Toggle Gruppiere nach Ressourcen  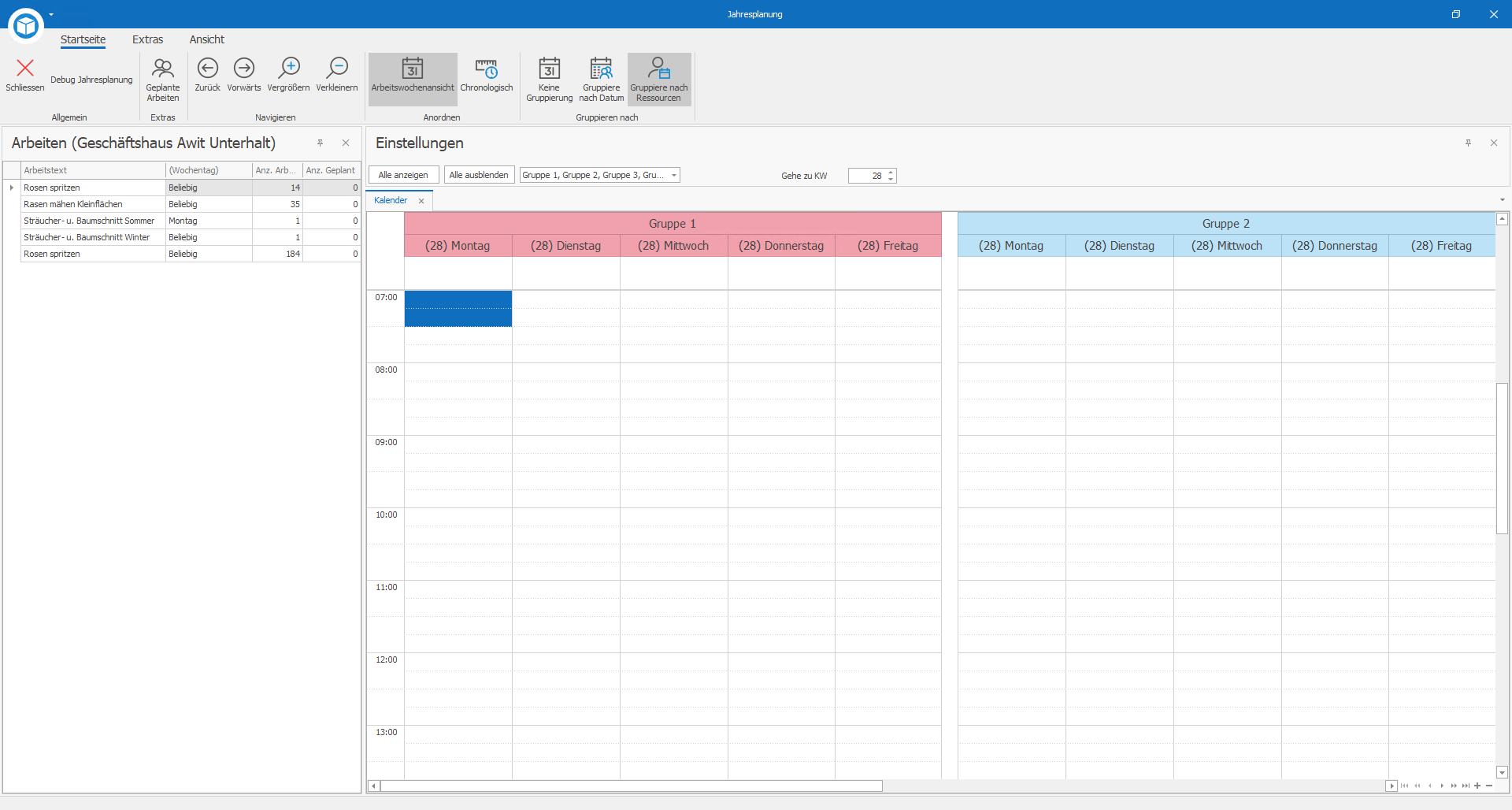tap(659, 80)
